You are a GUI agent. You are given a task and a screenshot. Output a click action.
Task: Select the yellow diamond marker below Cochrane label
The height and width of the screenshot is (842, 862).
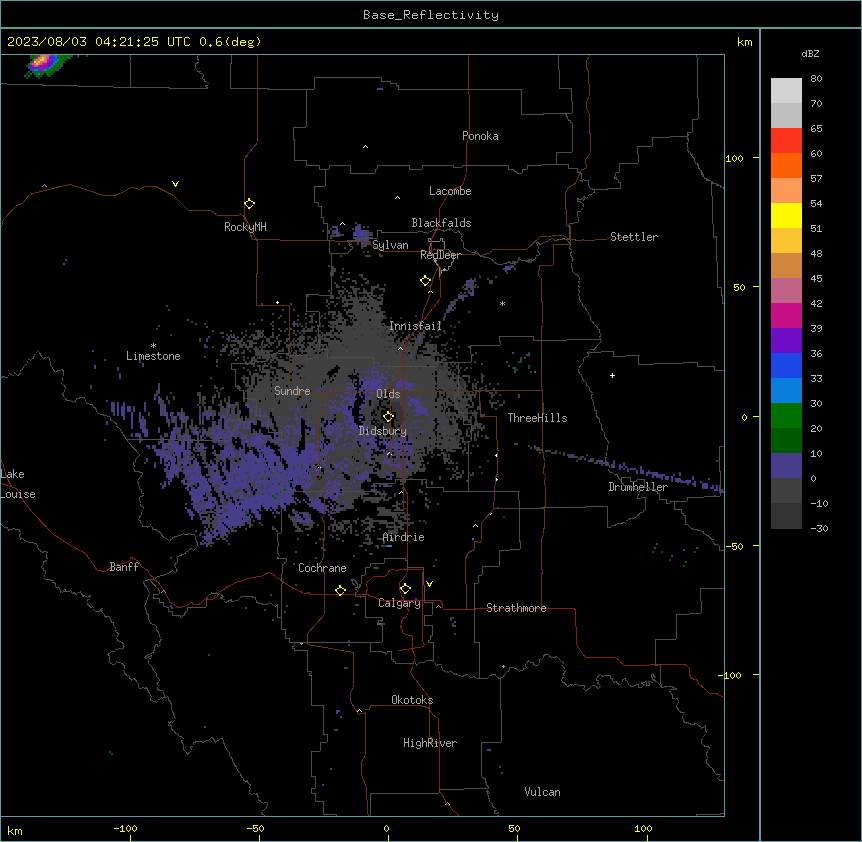click(340, 590)
